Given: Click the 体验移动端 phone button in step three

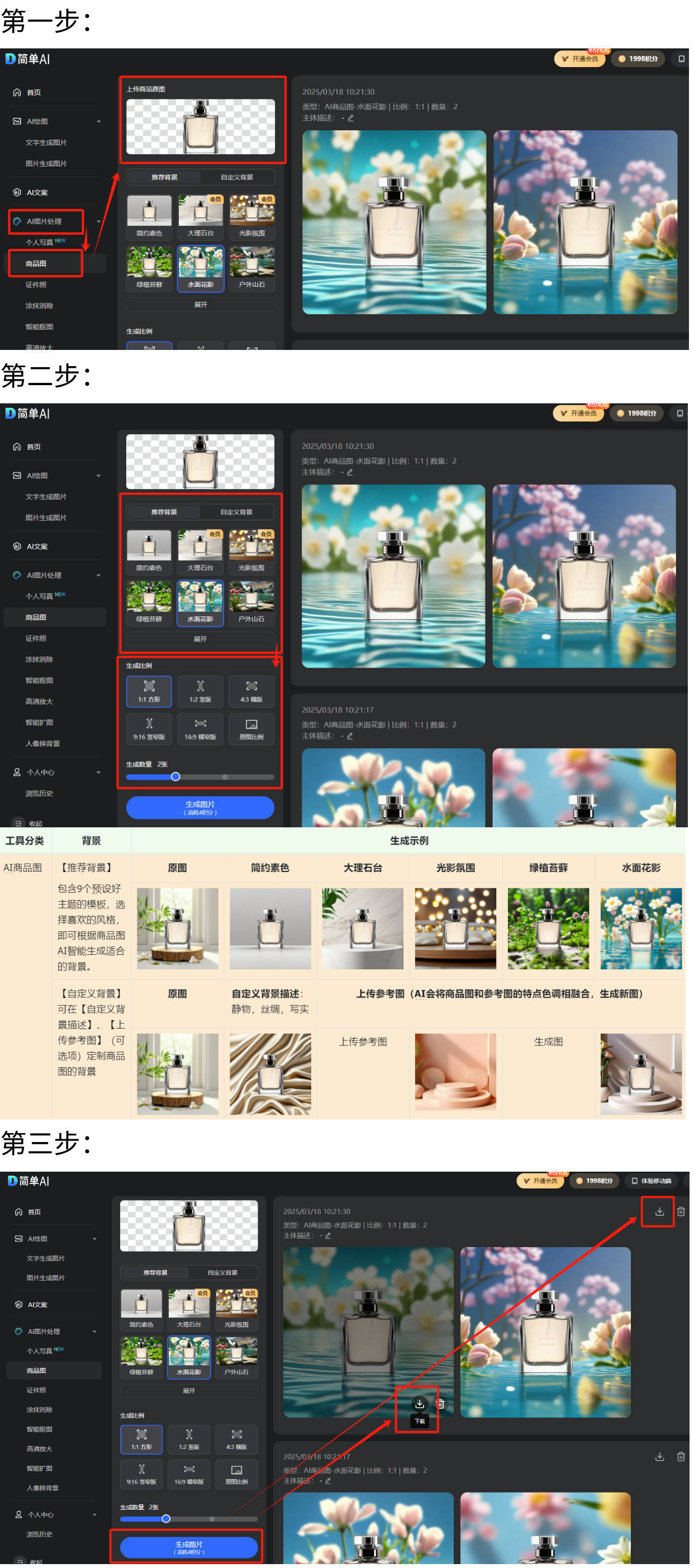Looking at the screenshot, I should [x=651, y=1181].
